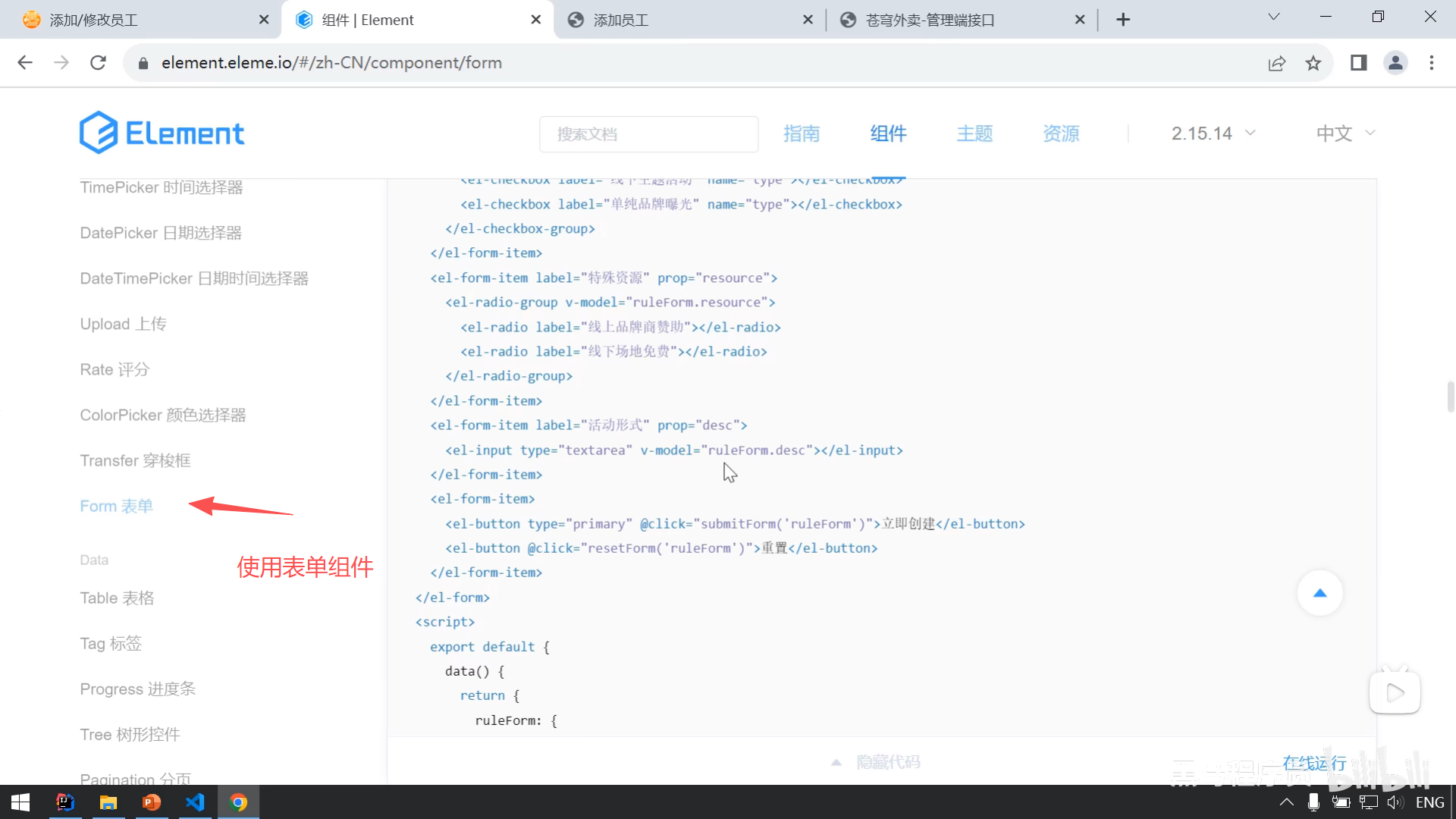
Task: Click the share page icon
Action: [x=1277, y=63]
